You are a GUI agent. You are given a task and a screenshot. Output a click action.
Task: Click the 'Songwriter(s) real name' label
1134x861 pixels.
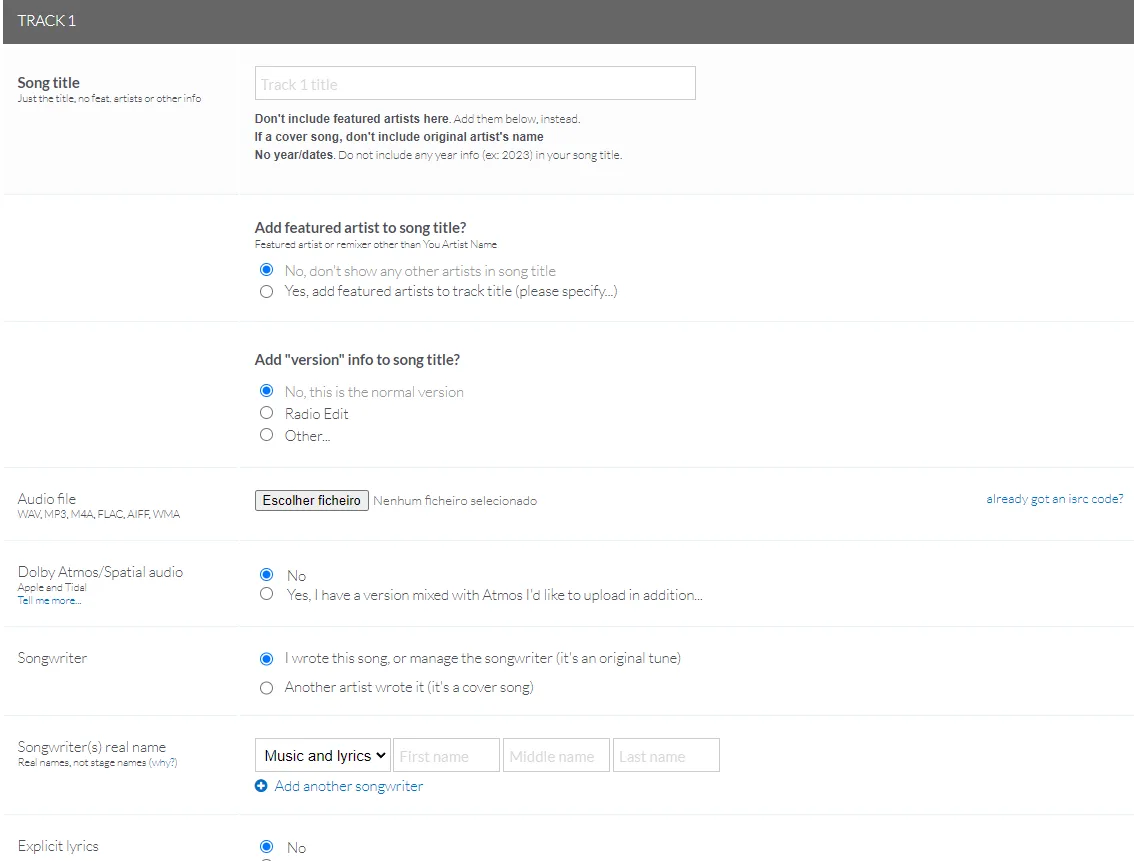click(92, 747)
